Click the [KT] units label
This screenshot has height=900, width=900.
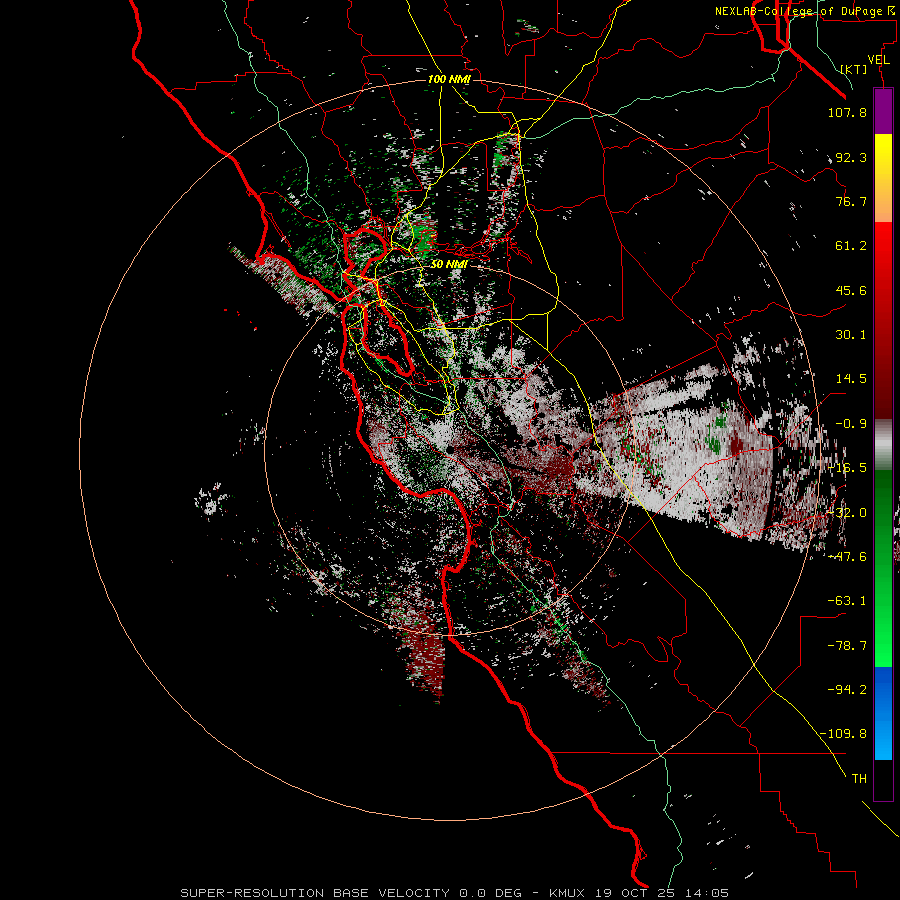854,69
